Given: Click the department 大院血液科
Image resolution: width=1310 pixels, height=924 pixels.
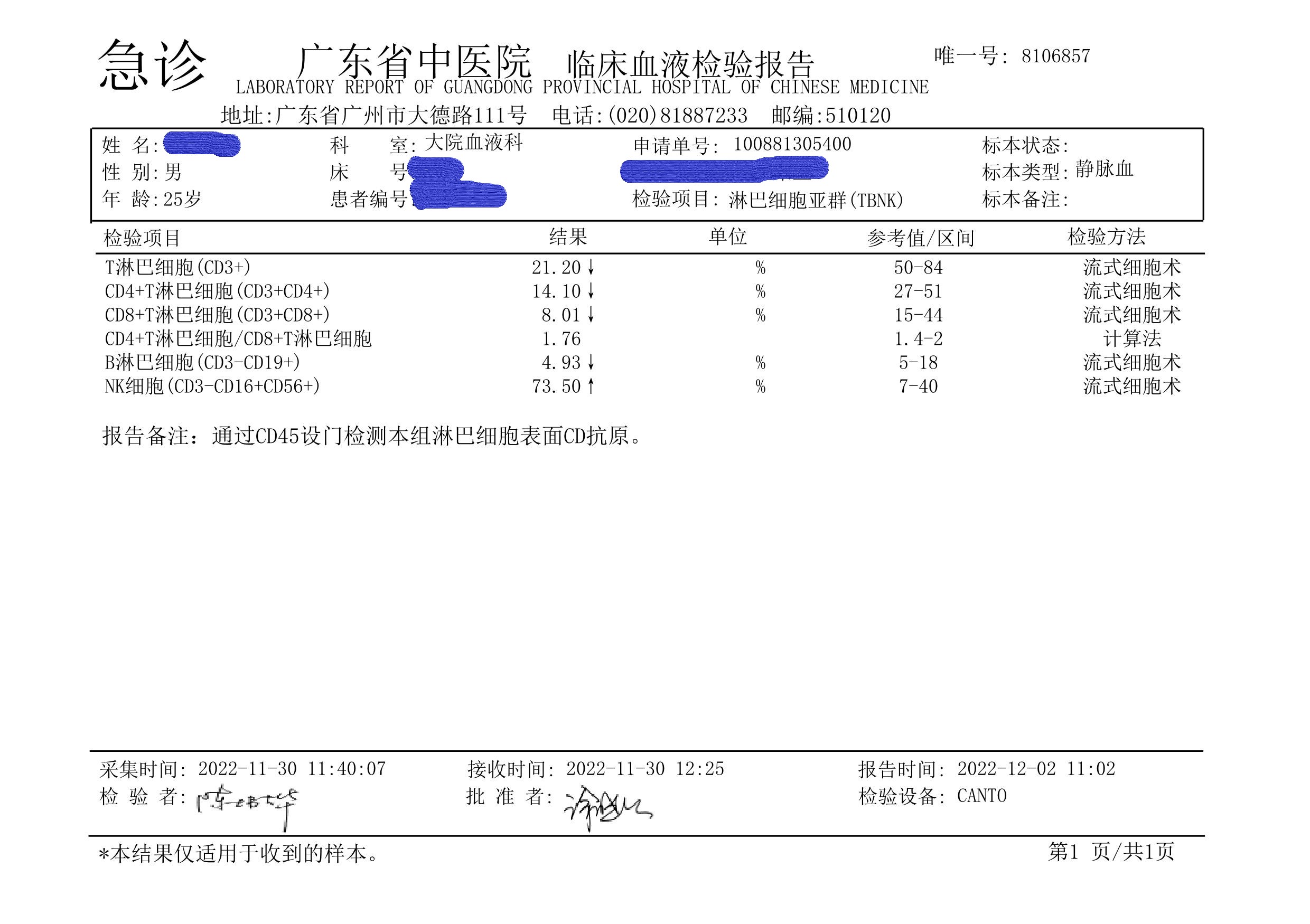Looking at the screenshot, I should 474,142.
